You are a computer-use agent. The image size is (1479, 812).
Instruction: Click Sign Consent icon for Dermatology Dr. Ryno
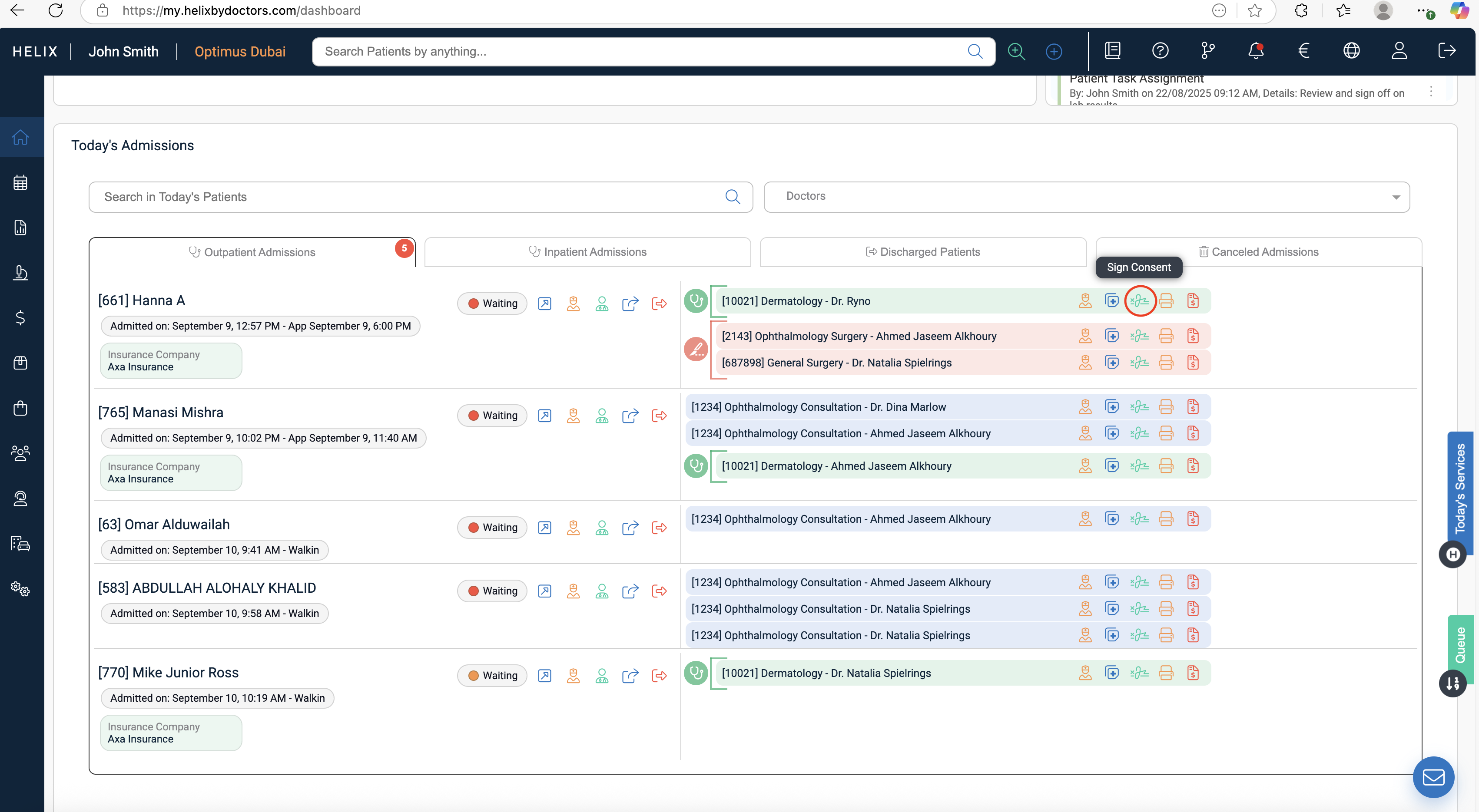point(1140,300)
